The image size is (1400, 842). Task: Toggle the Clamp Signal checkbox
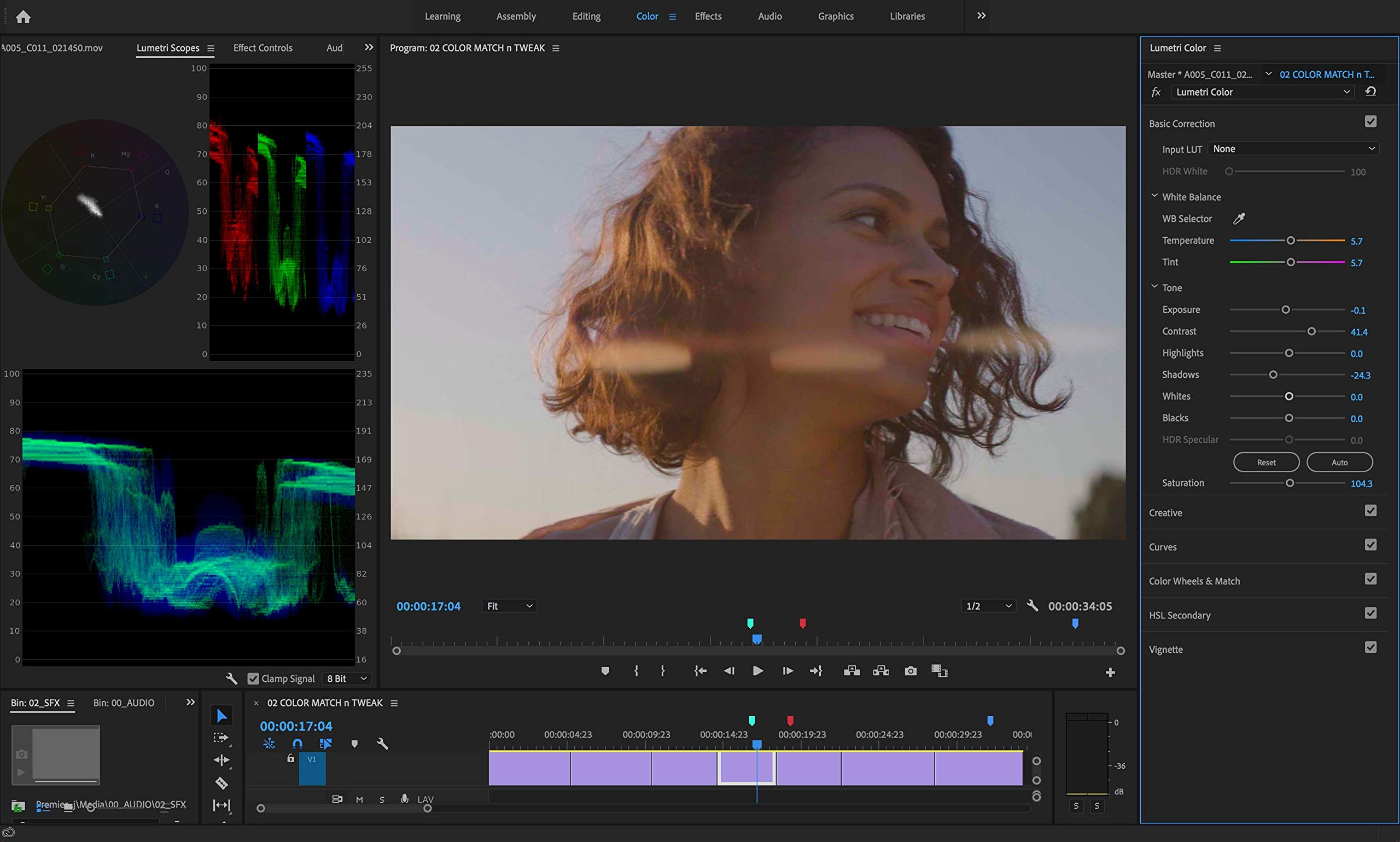[253, 678]
